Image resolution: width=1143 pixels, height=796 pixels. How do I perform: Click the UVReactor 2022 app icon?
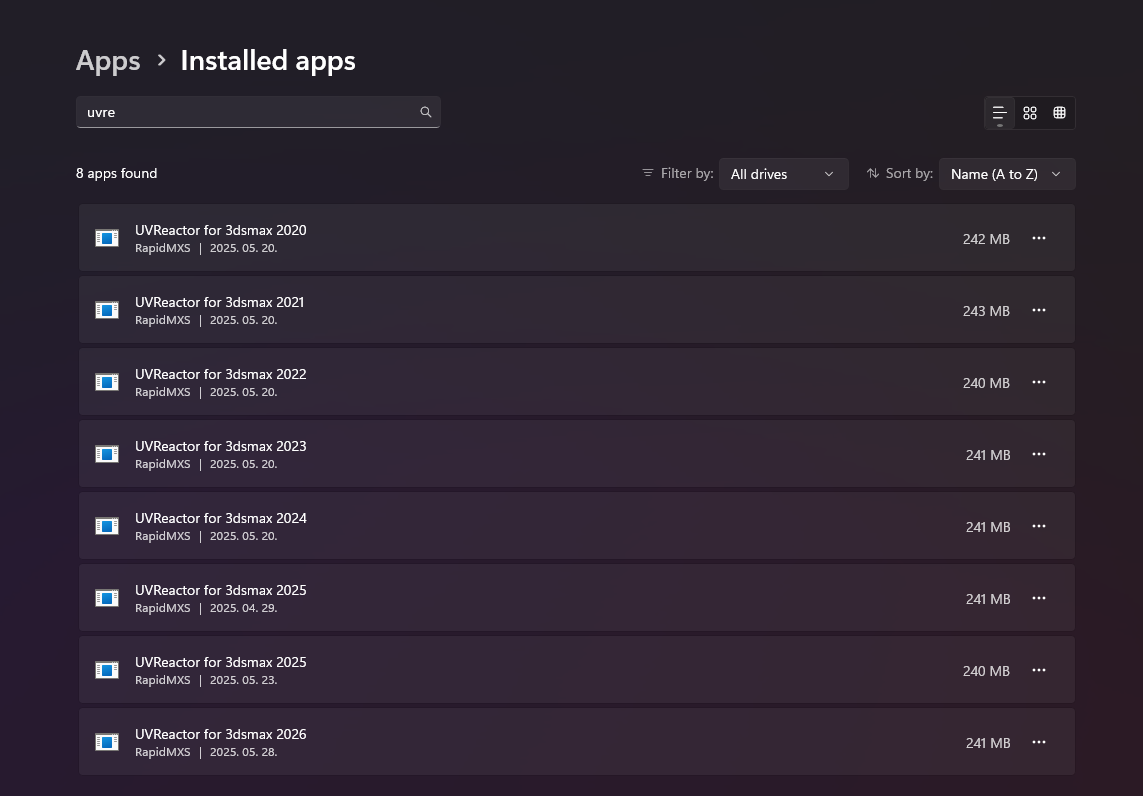(106, 383)
